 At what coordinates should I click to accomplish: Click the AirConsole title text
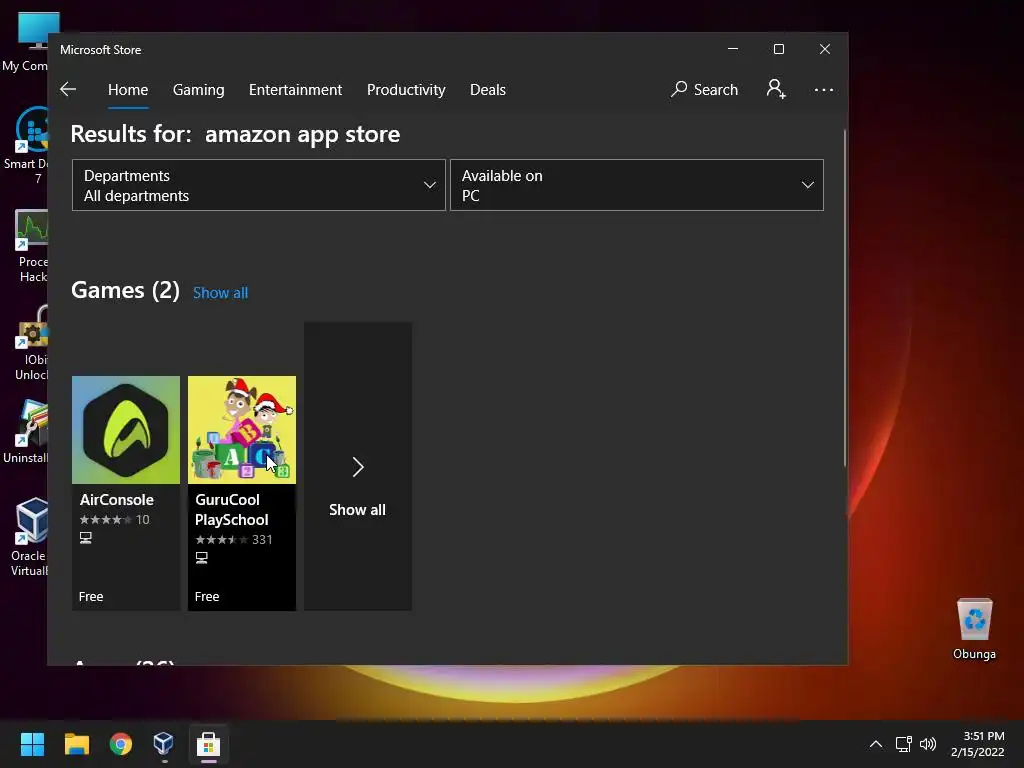pyautogui.click(x=117, y=500)
